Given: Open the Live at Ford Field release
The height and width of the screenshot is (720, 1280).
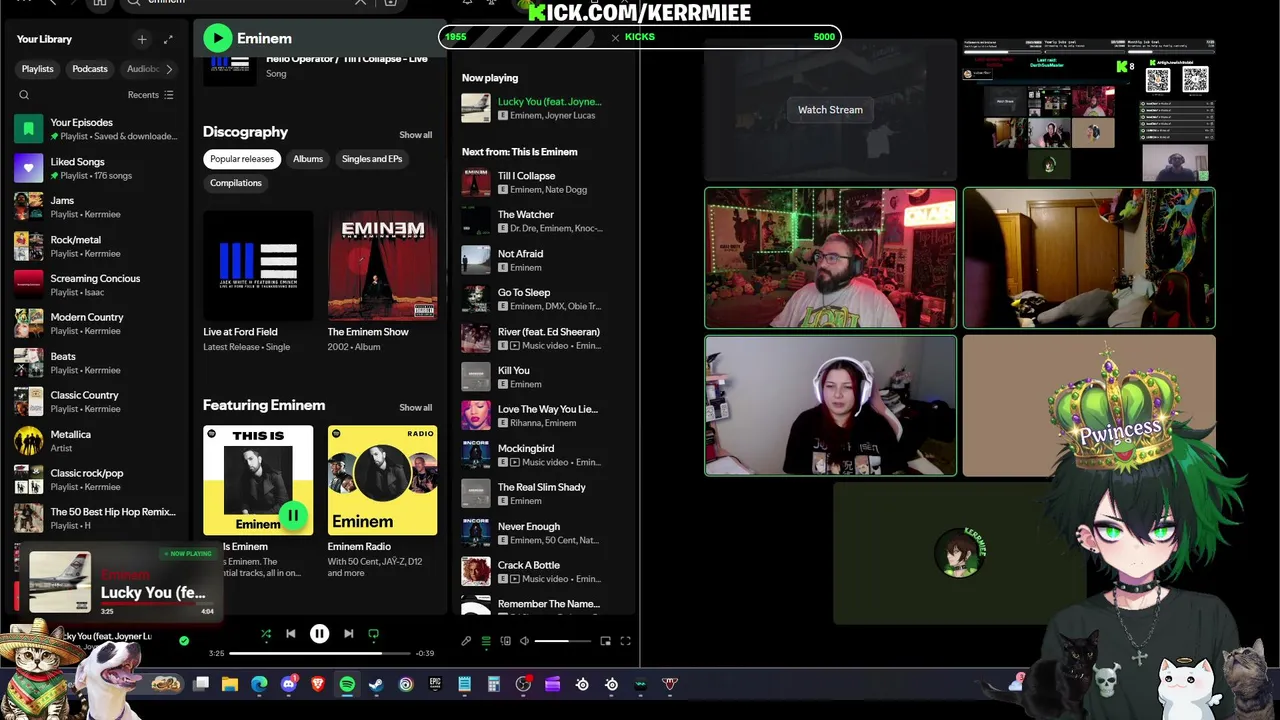Looking at the screenshot, I should pyautogui.click(x=258, y=281).
